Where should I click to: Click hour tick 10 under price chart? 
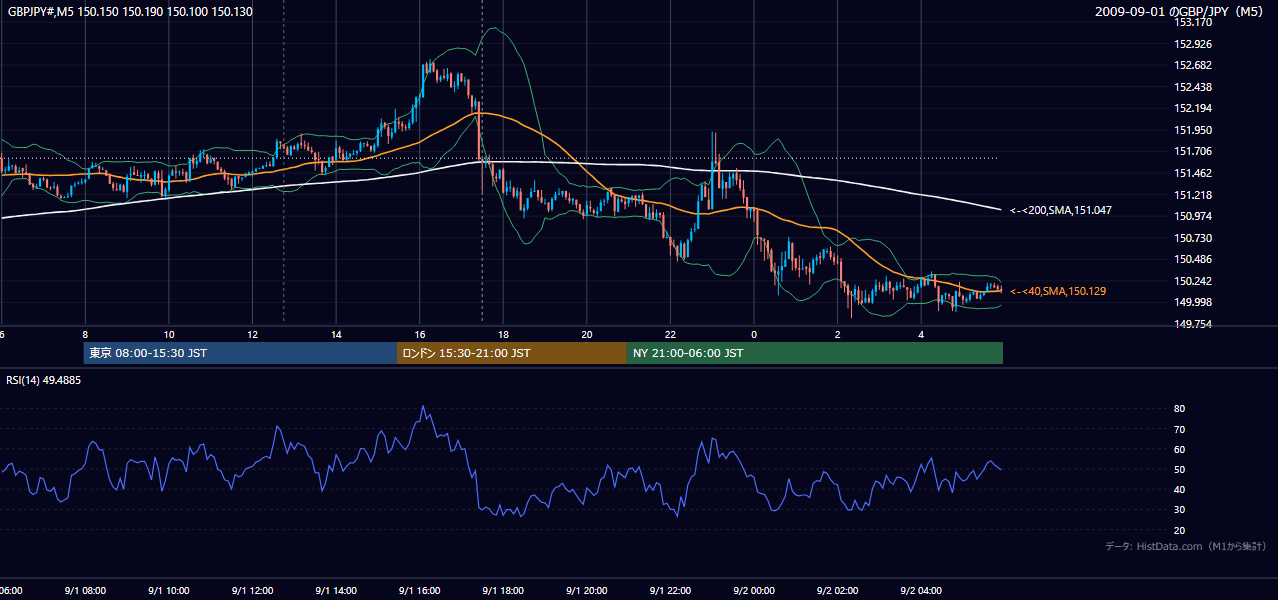click(x=169, y=334)
